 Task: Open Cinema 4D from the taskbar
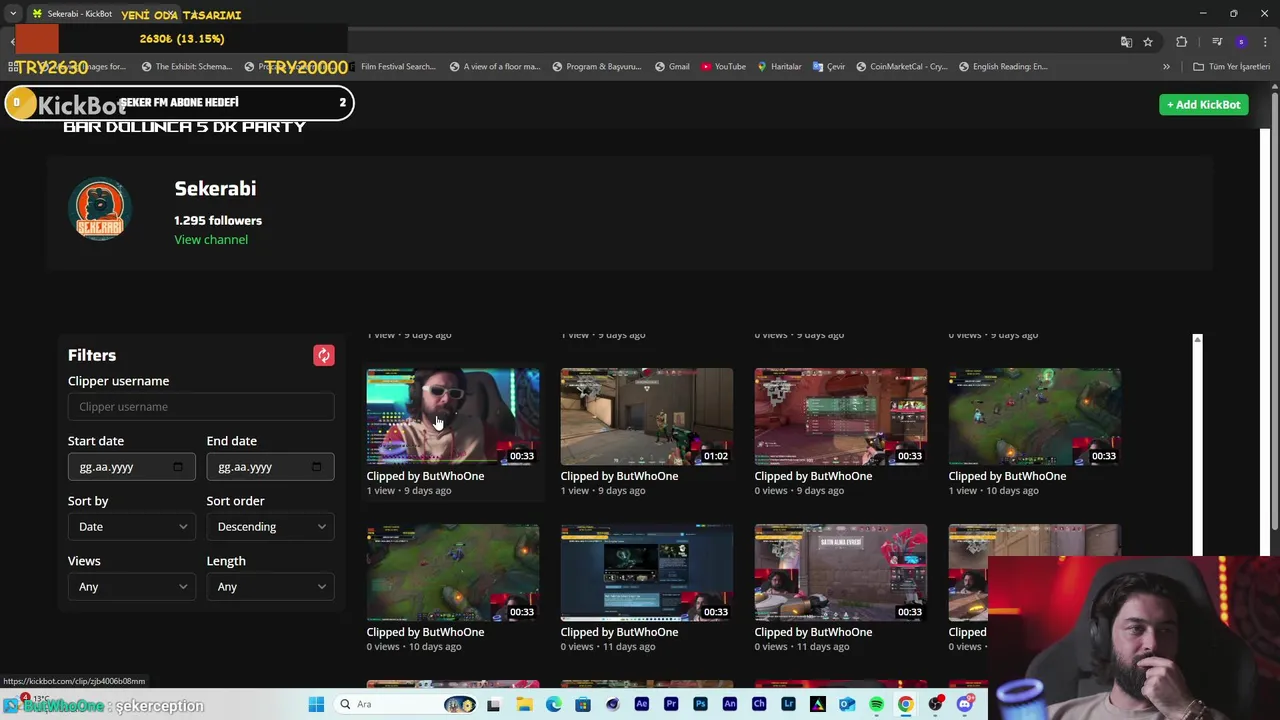click(612, 704)
